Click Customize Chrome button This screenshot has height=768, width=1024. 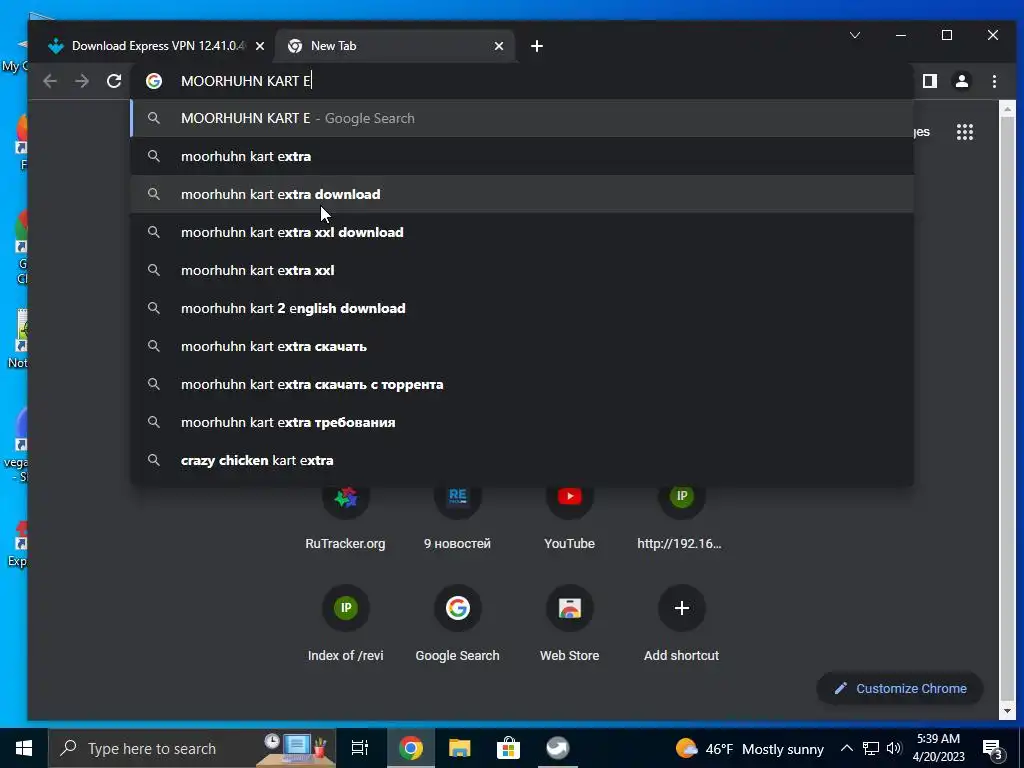[900, 688]
